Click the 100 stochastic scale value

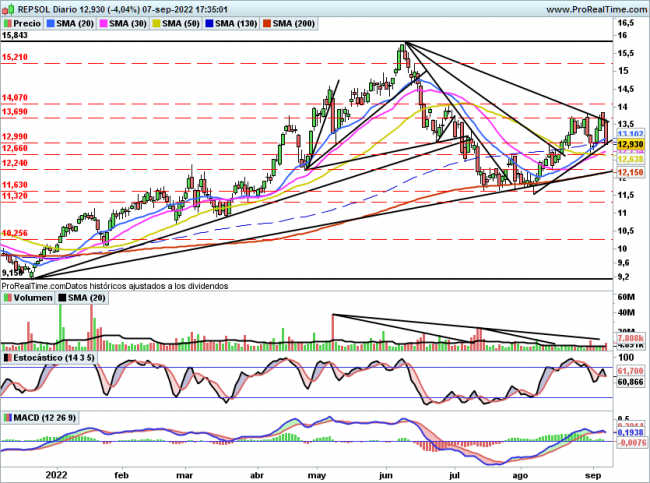tap(625, 357)
